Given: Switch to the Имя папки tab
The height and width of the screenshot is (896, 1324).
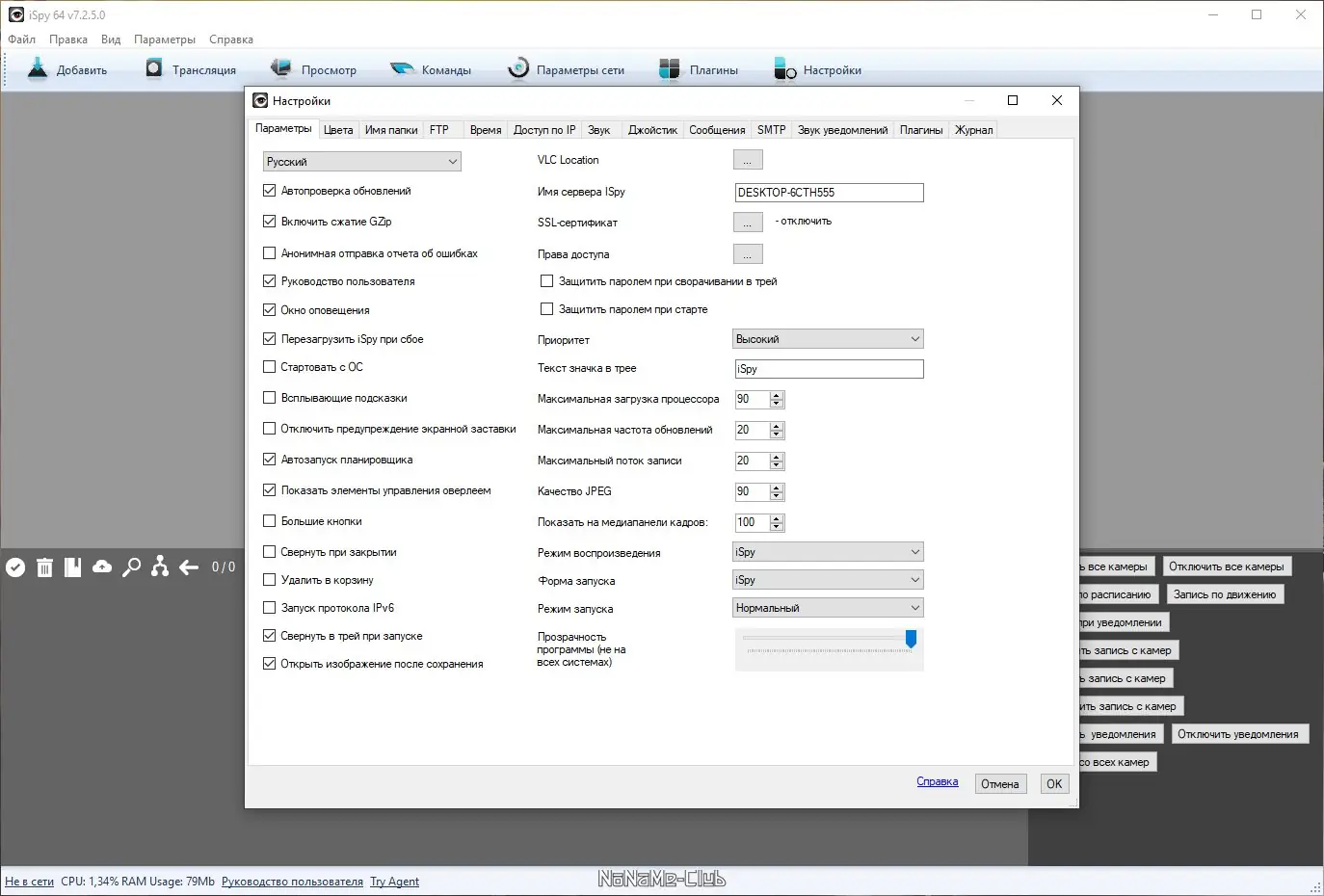Looking at the screenshot, I should point(391,130).
